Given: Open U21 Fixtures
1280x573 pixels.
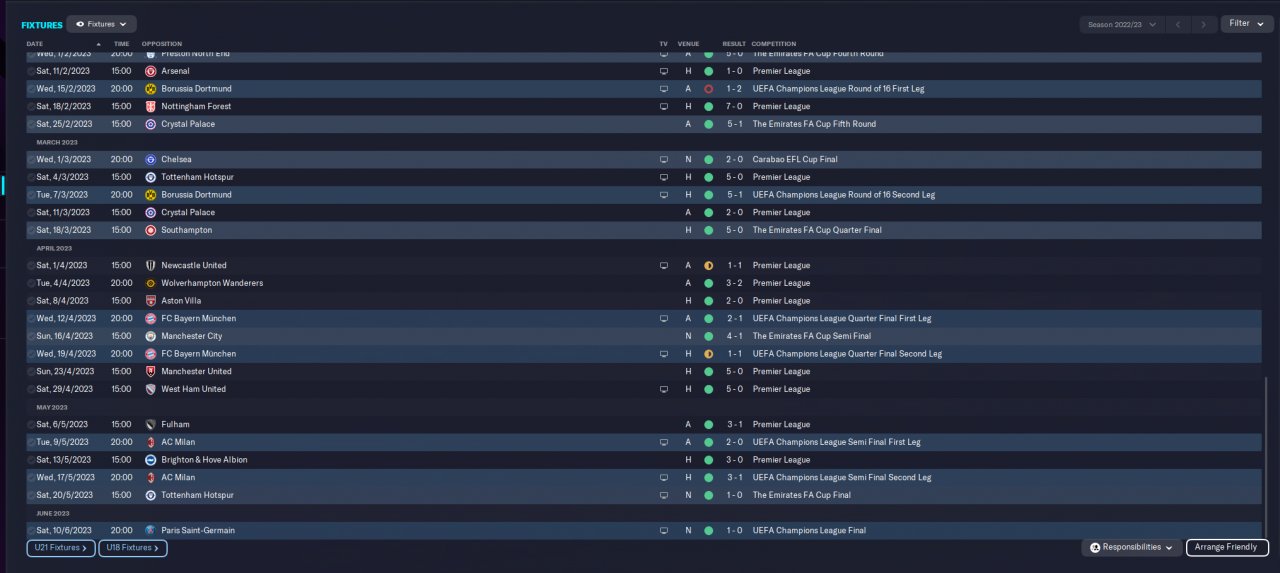Looking at the screenshot, I should 61,548.
